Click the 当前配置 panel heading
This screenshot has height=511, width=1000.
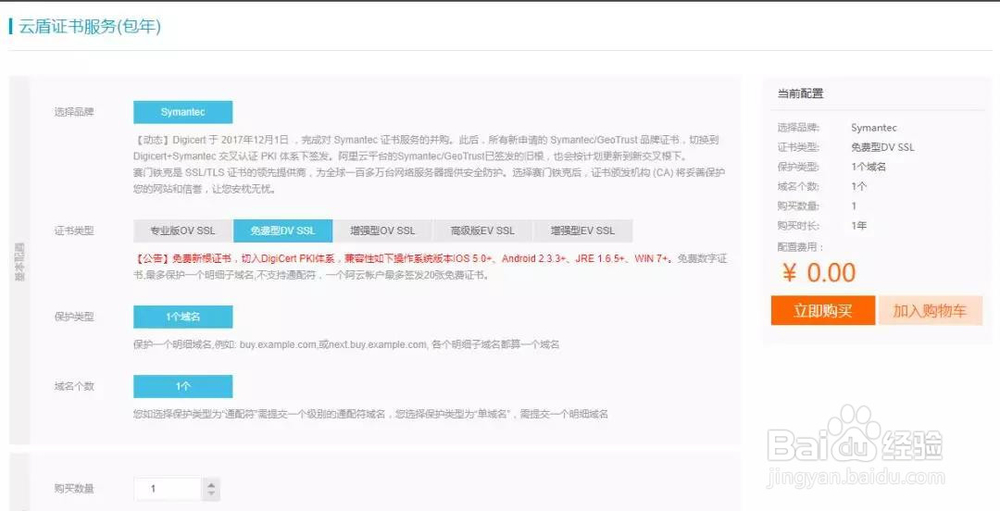(800, 93)
